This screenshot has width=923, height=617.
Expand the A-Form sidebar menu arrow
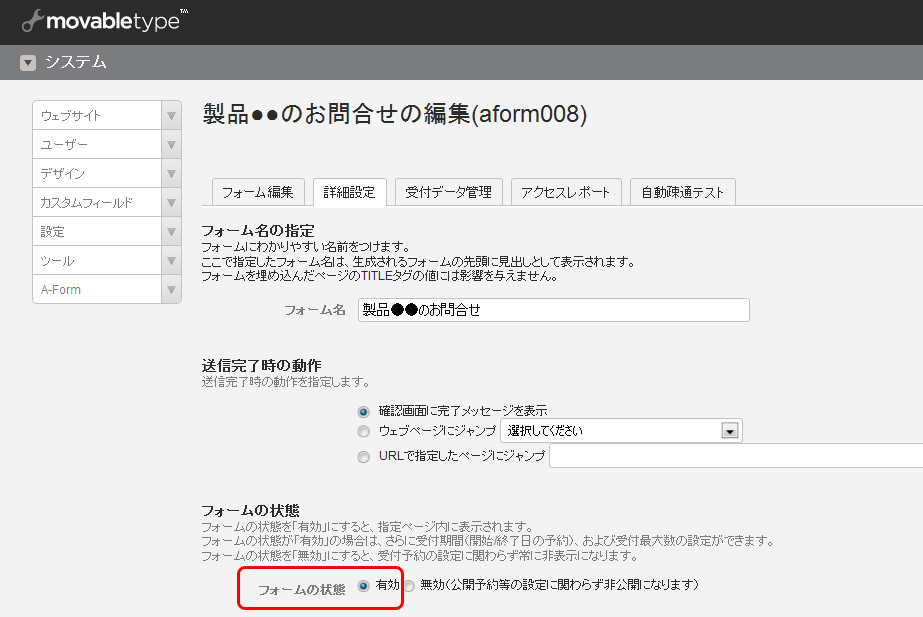pos(171,290)
